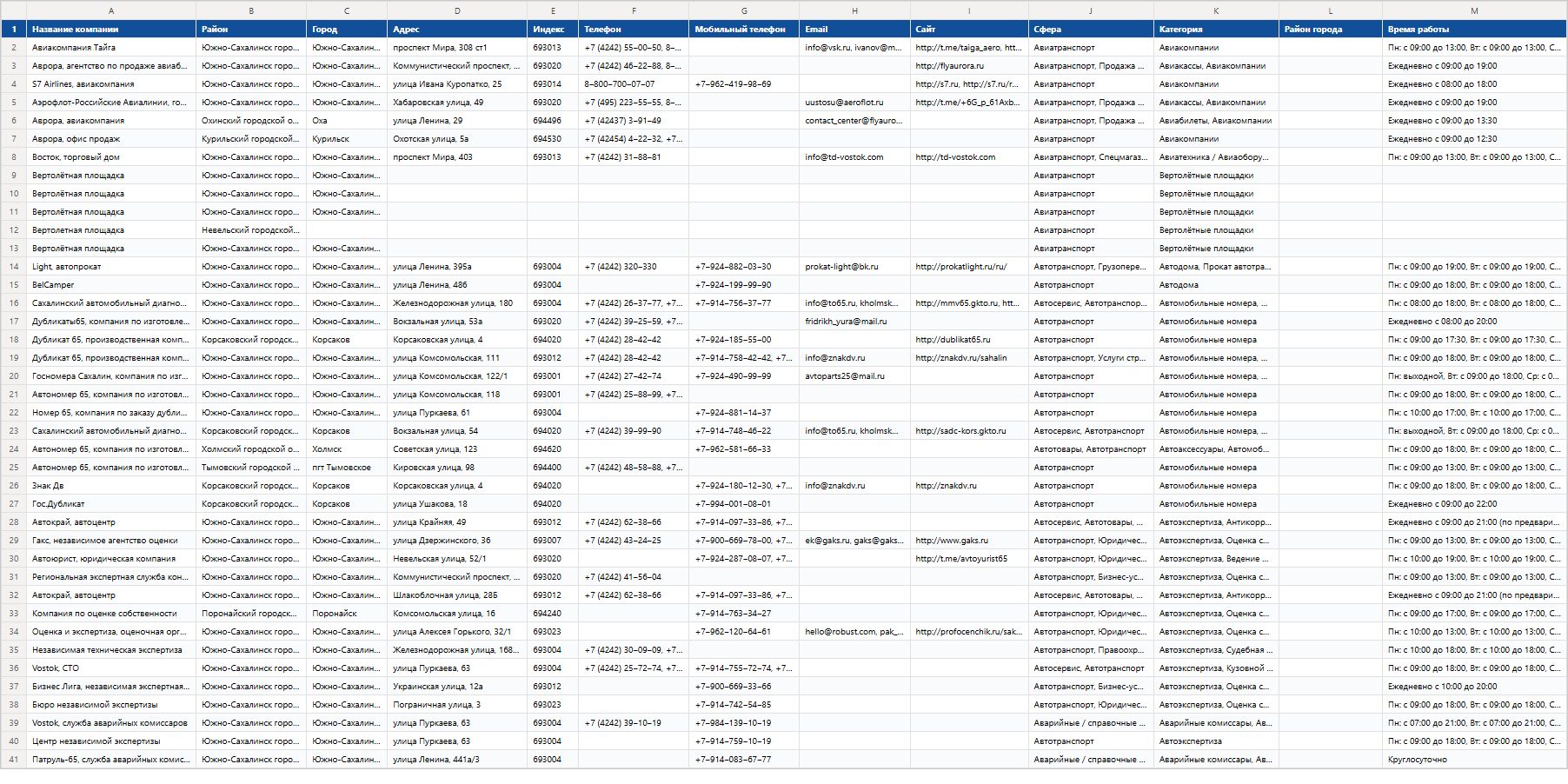Select email cell "prokat-light@bk.ru"
Viewport: 1568px width, 784px height.
854,267
